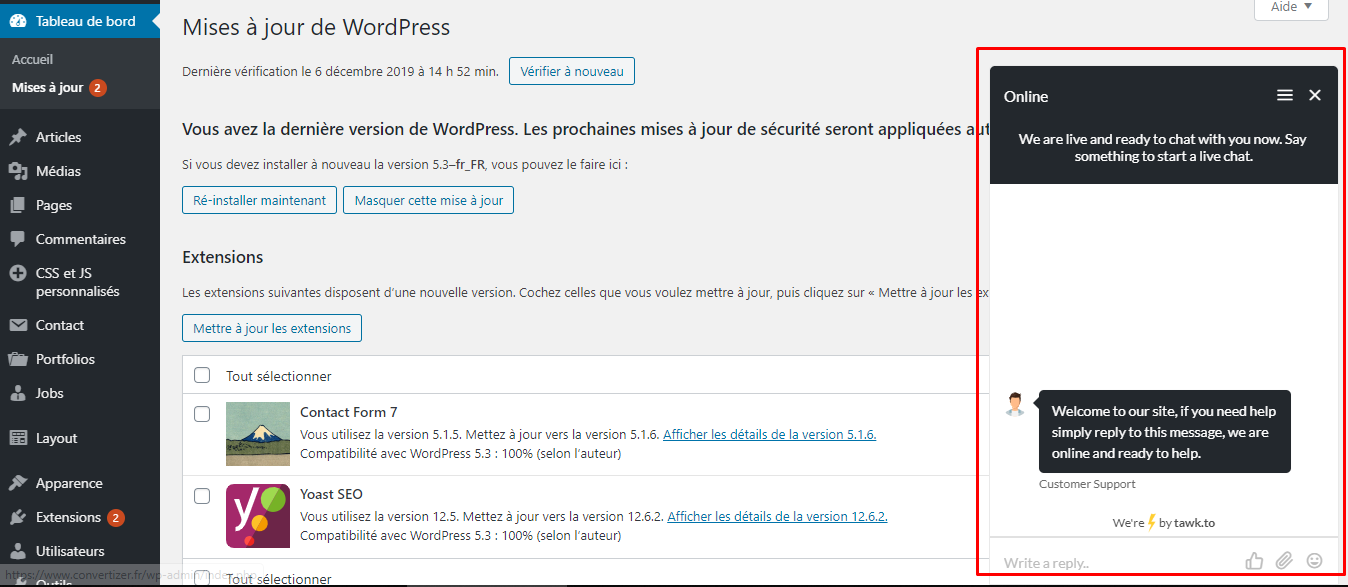Click the CSS et JS plus icon
This screenshot has width=1348, height=587.
tap(18, 273)
